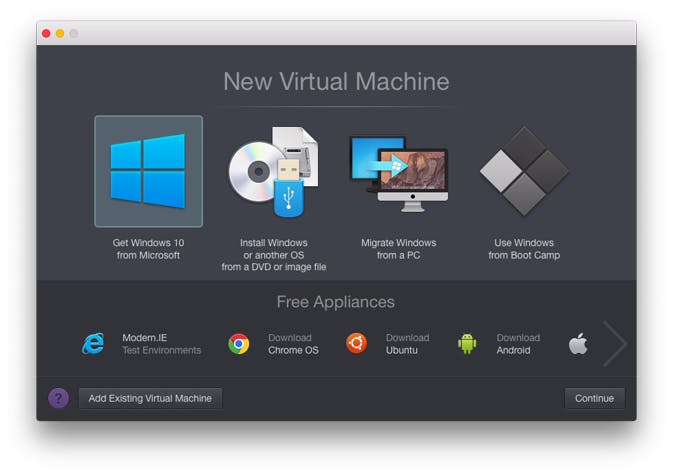674x475 pixels.
Task: Click the Ubuntu logo icon
Action: click(356, 343)
